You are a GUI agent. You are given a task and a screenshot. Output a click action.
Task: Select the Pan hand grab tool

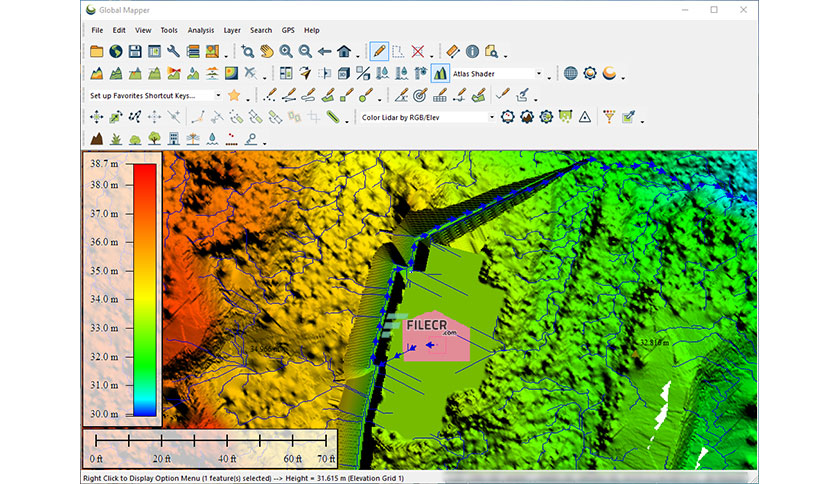266,51
